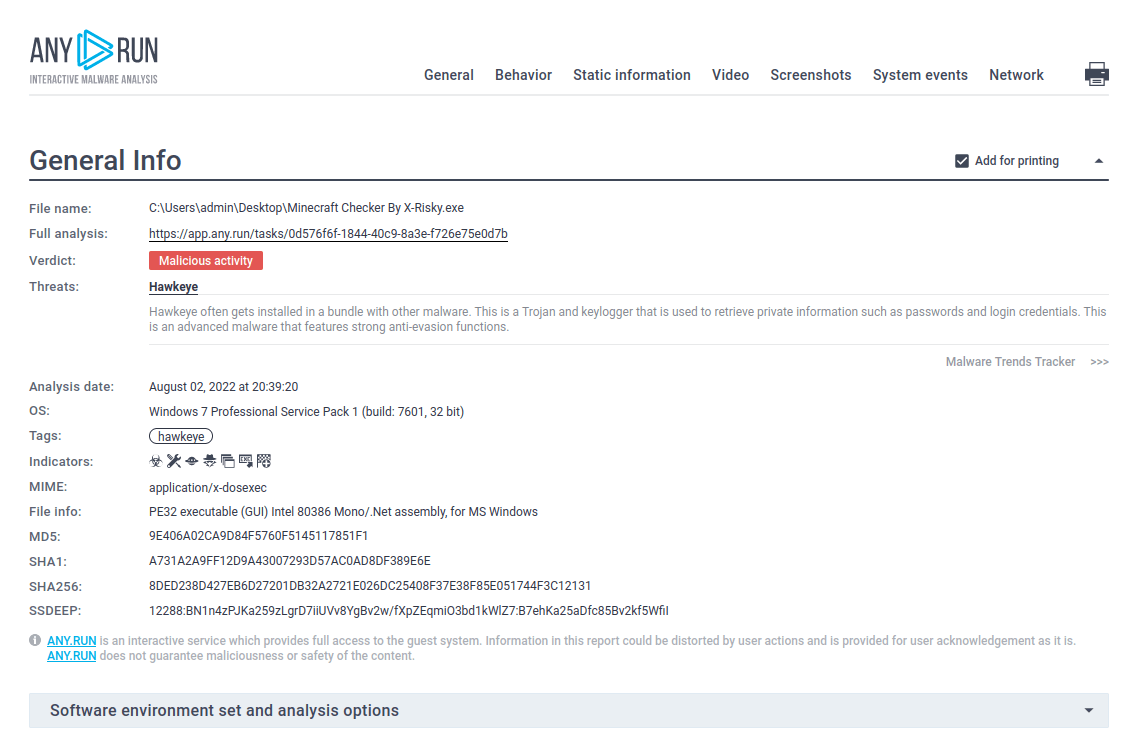1138x750 pixels.
Task: Open the Hawkeye threat link
Action: tap(173, 287)
